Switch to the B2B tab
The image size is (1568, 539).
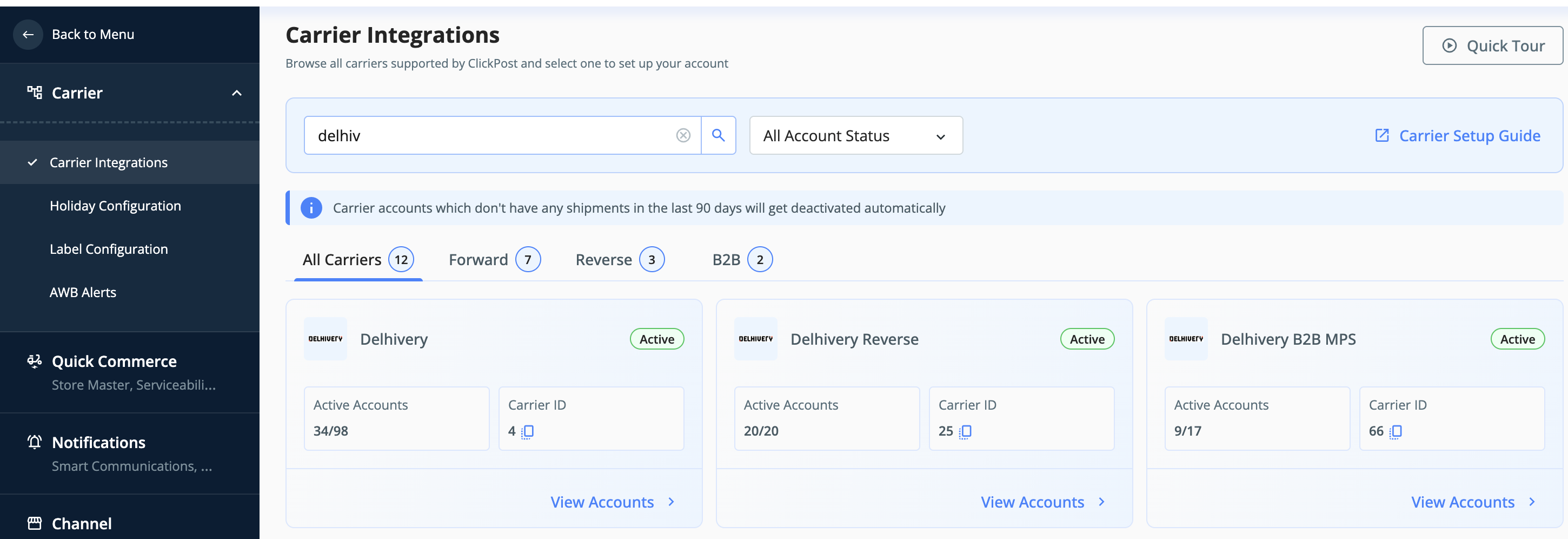pos(742,260)
